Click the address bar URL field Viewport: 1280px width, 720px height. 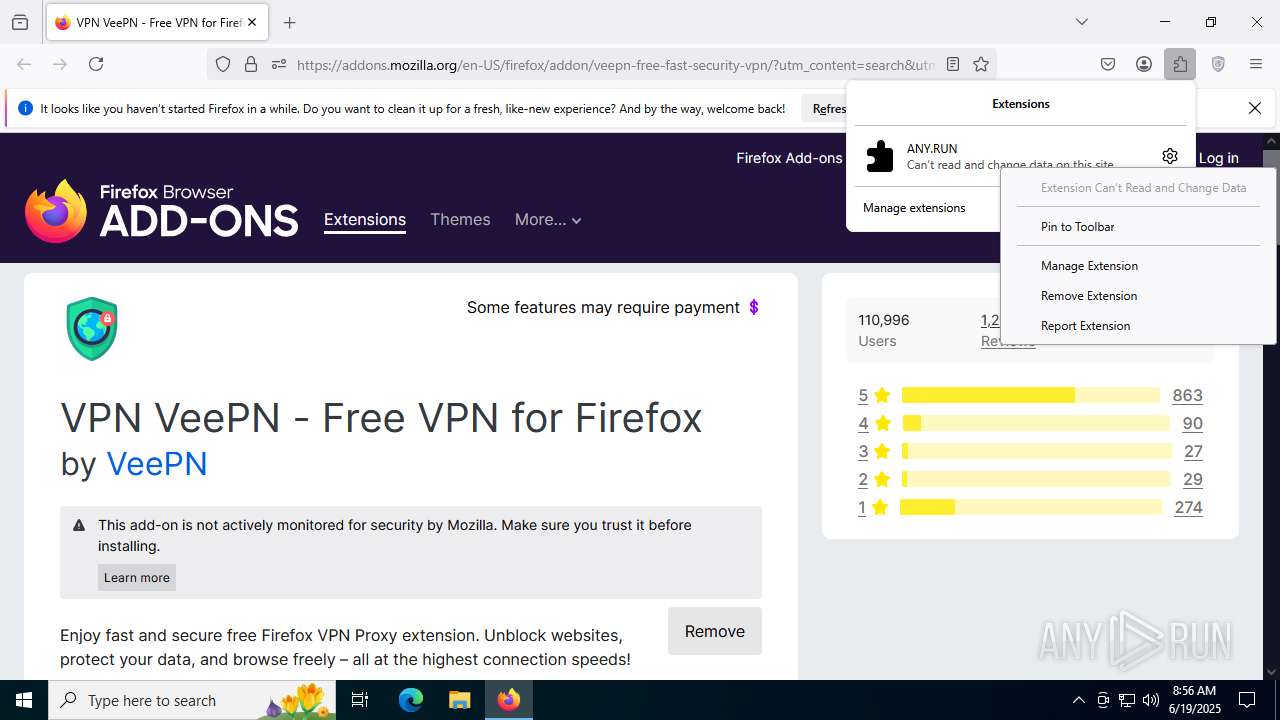(615, 64)
